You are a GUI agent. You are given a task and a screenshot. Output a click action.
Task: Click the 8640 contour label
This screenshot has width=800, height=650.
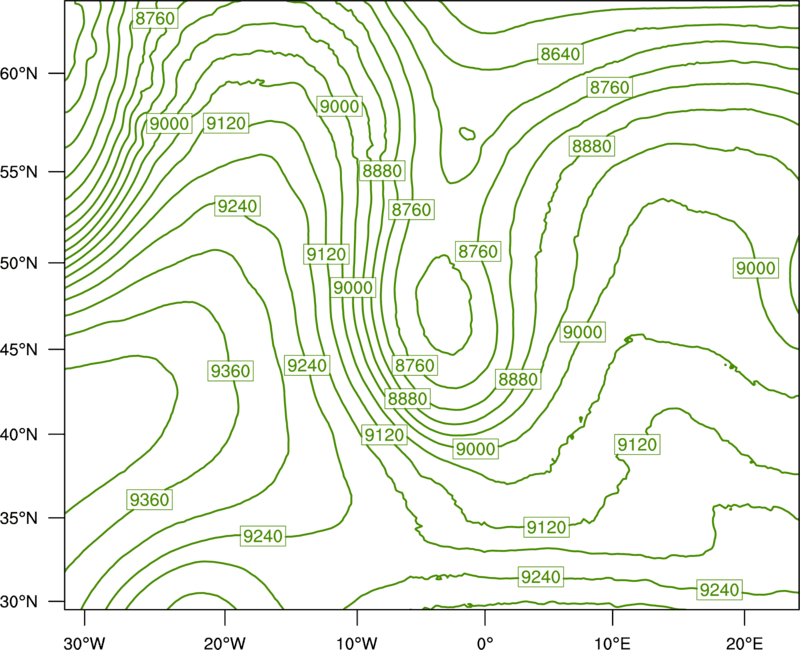click(x=560, y=54)
